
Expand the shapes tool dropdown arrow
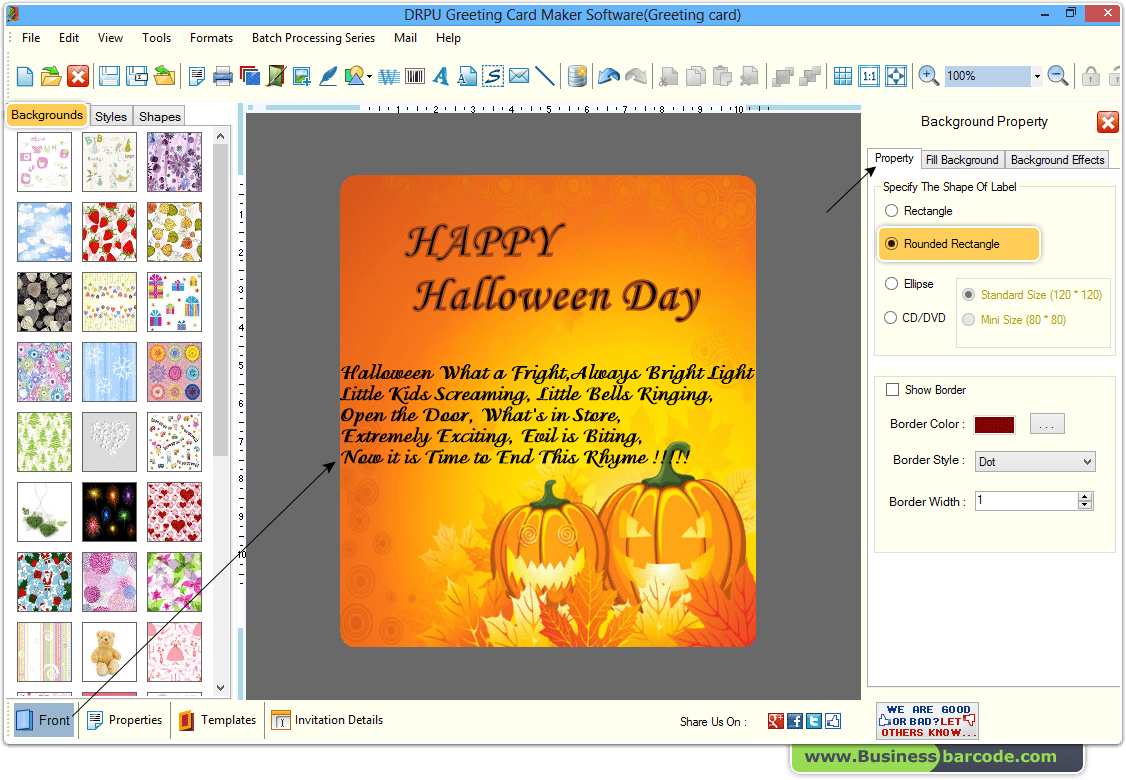click(x=369, y=76)
